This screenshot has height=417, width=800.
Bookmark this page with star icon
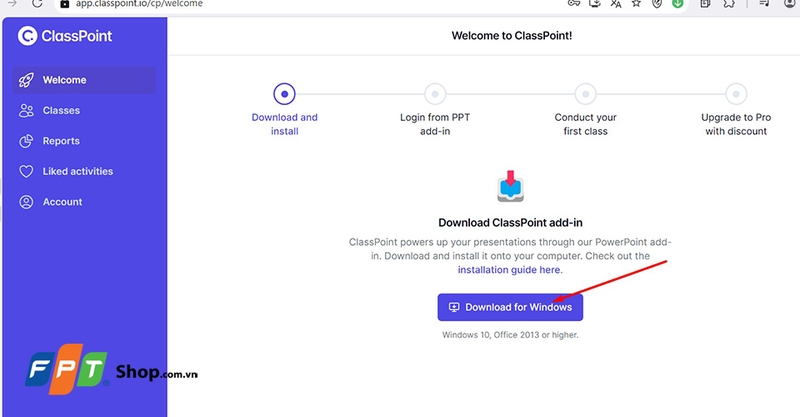tap(635, 4)
